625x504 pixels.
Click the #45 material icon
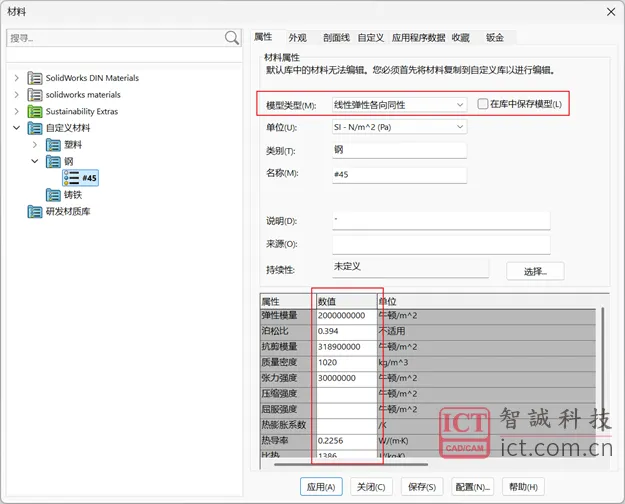(72, 178)
